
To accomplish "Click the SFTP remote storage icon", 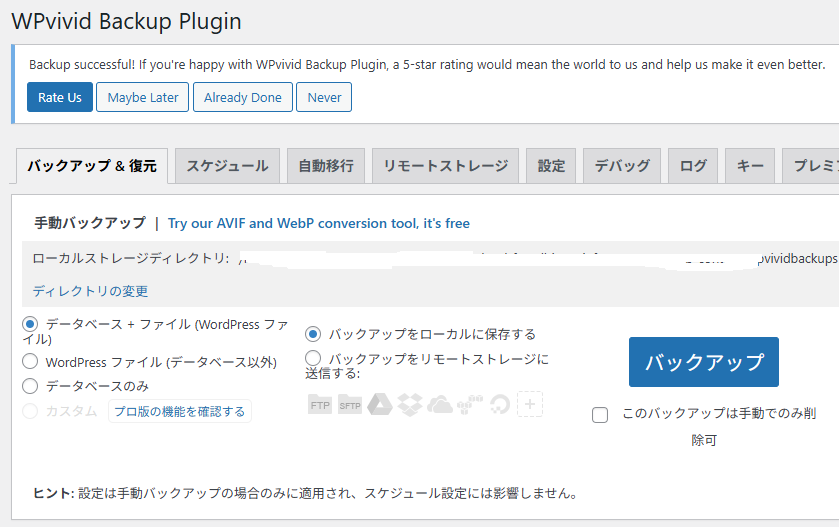I will pyautogui.click(x=349, y=405).
